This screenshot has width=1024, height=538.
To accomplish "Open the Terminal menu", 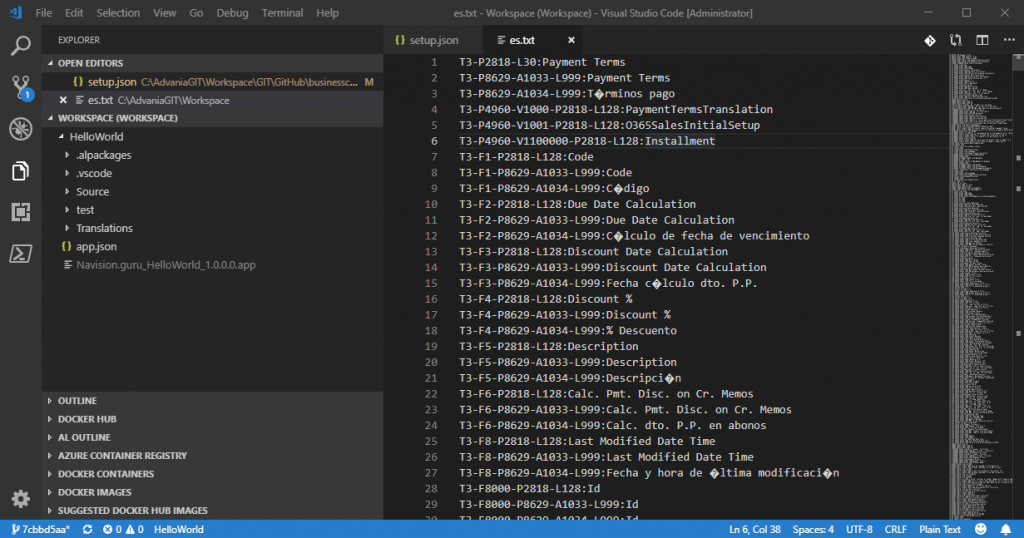I will point(282,13).
